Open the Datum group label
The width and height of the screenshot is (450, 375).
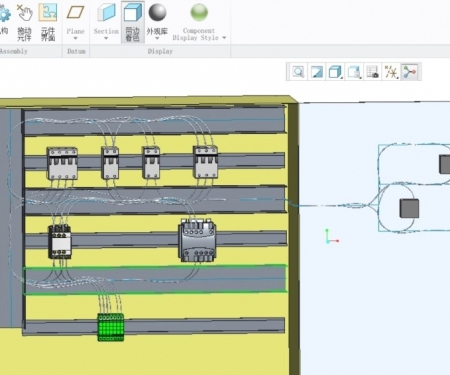(76, 51)
